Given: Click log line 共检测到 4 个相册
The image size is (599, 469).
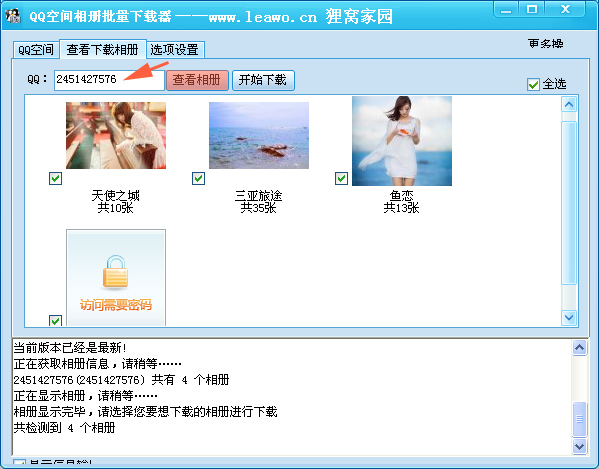Looking at the screenshot, I should [x=65, y=428].
